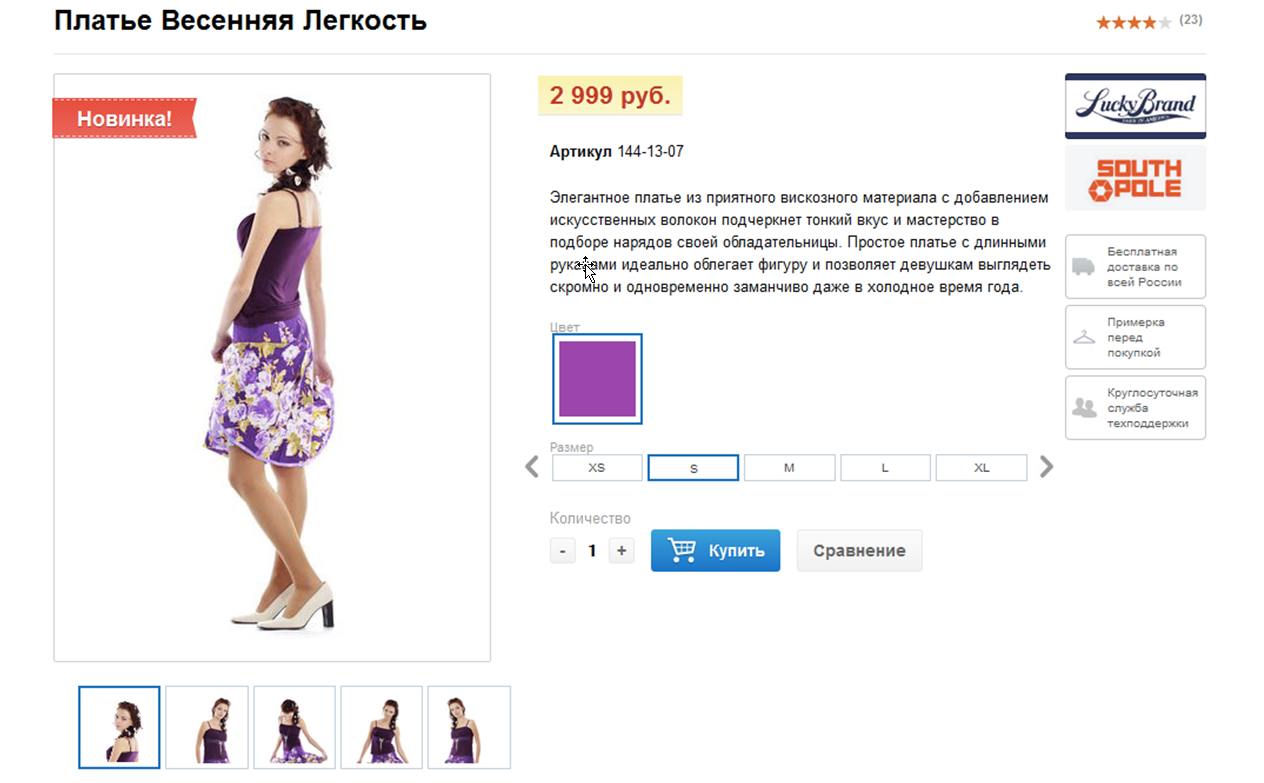Click the clothes hanger fitting icon

pyautogui.click(x=1084, y=337)
